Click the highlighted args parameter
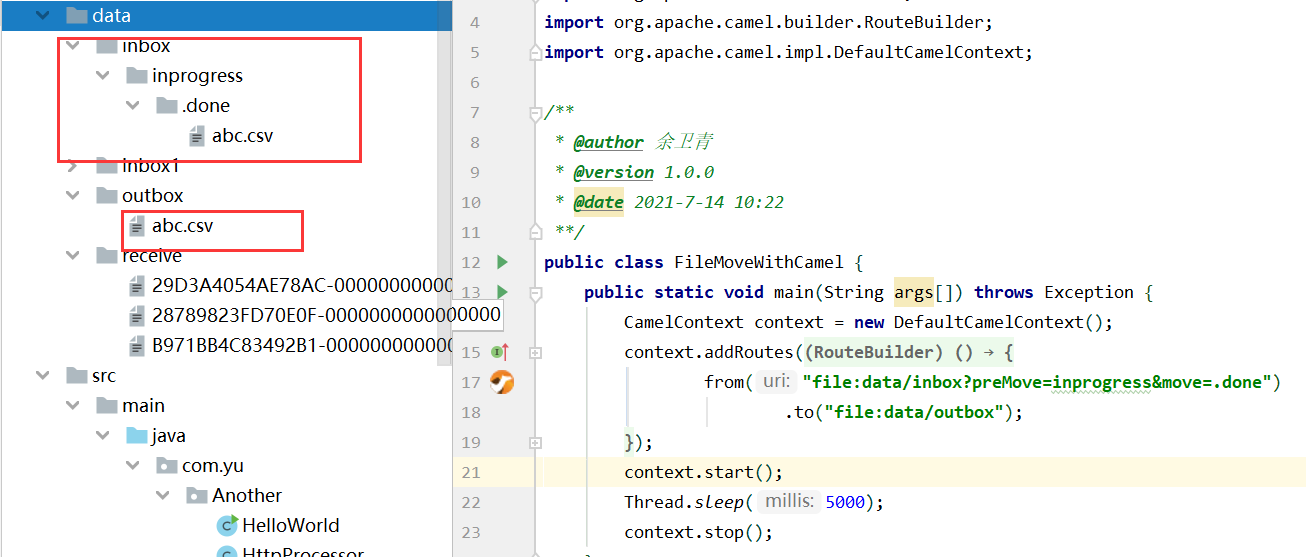 pos(913,292)
